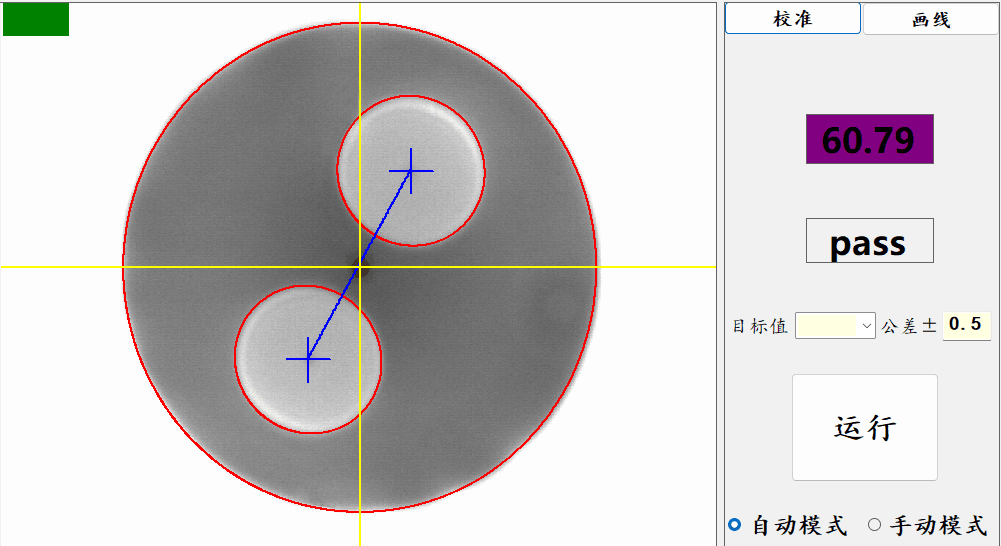
Task: Click the 运行 button
Action: [x=865, y=427]
